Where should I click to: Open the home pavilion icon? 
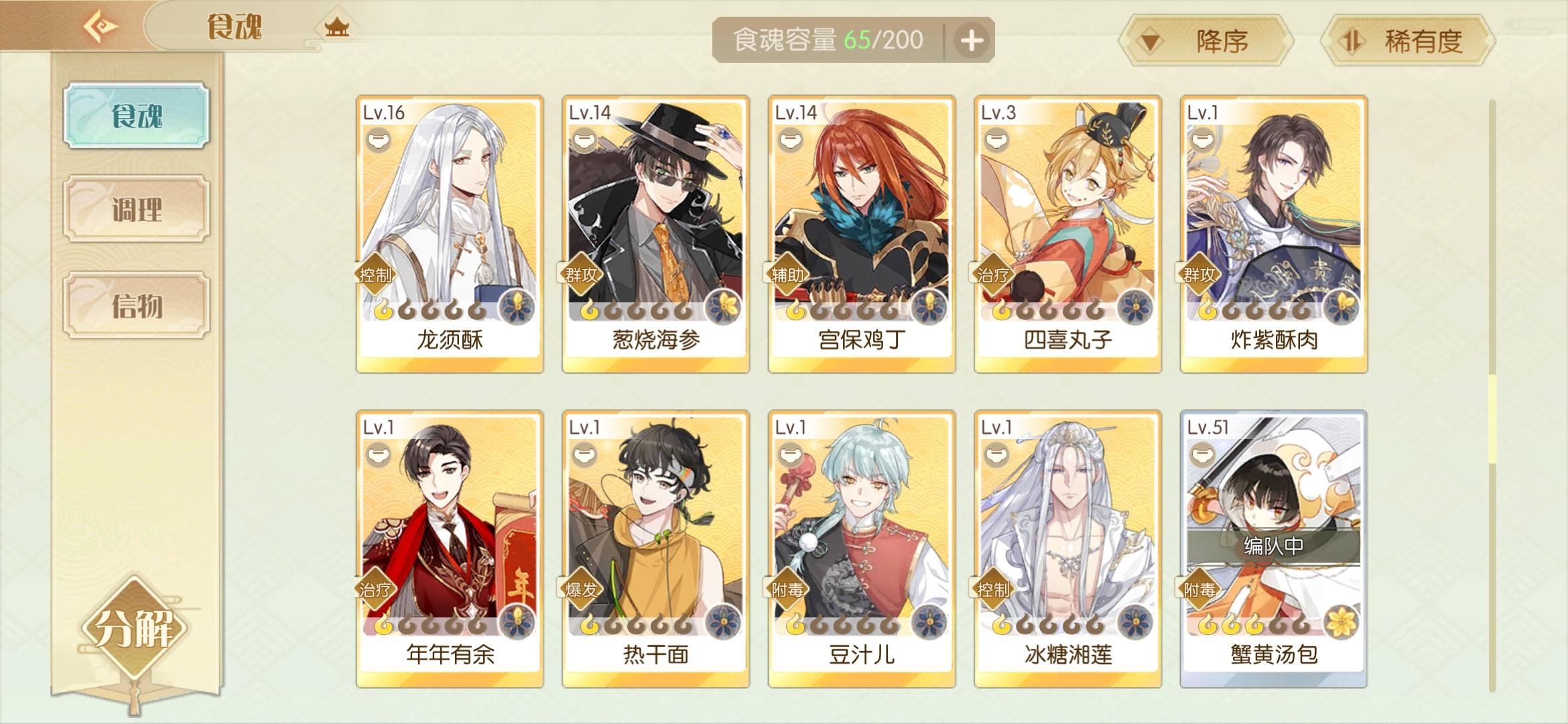(x=336, y=27)
